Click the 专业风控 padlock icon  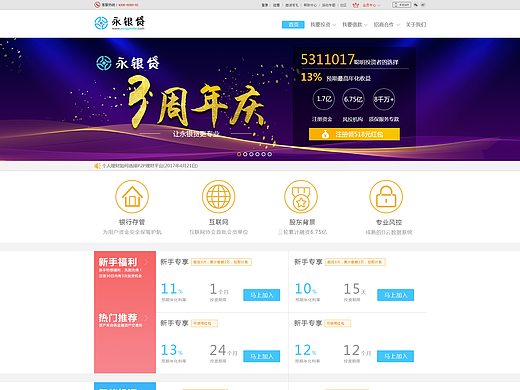point(386,197)
